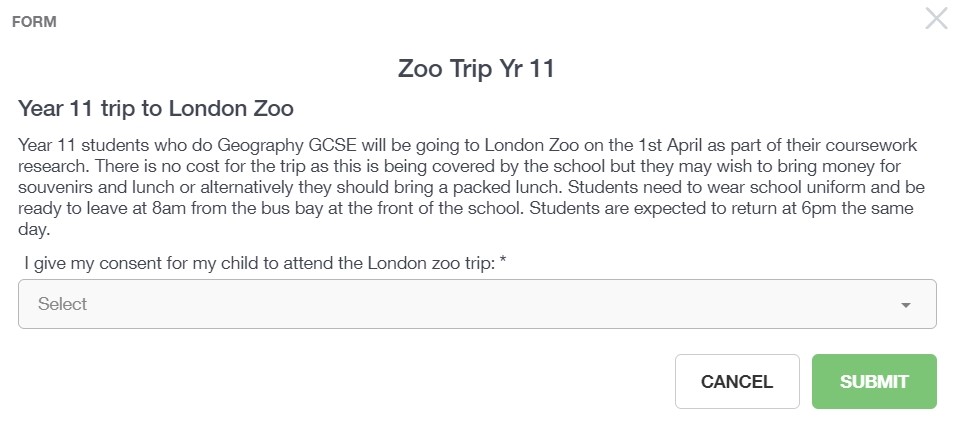Screen dimensions: 959x432
Task: Click the Select placeholder text
Action: point(63,304)
